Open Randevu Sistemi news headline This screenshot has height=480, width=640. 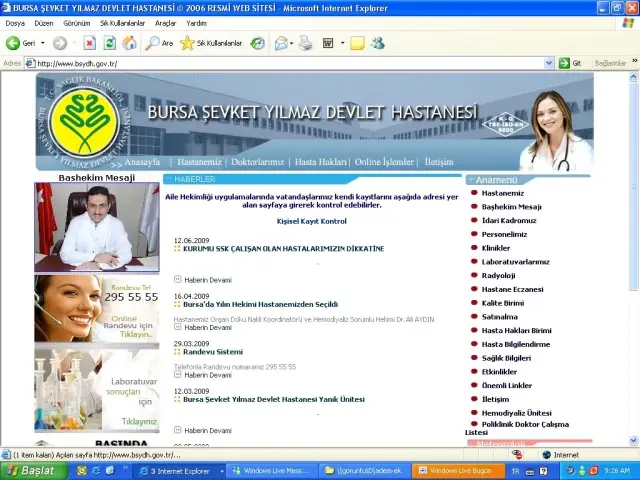click(213, 352)
